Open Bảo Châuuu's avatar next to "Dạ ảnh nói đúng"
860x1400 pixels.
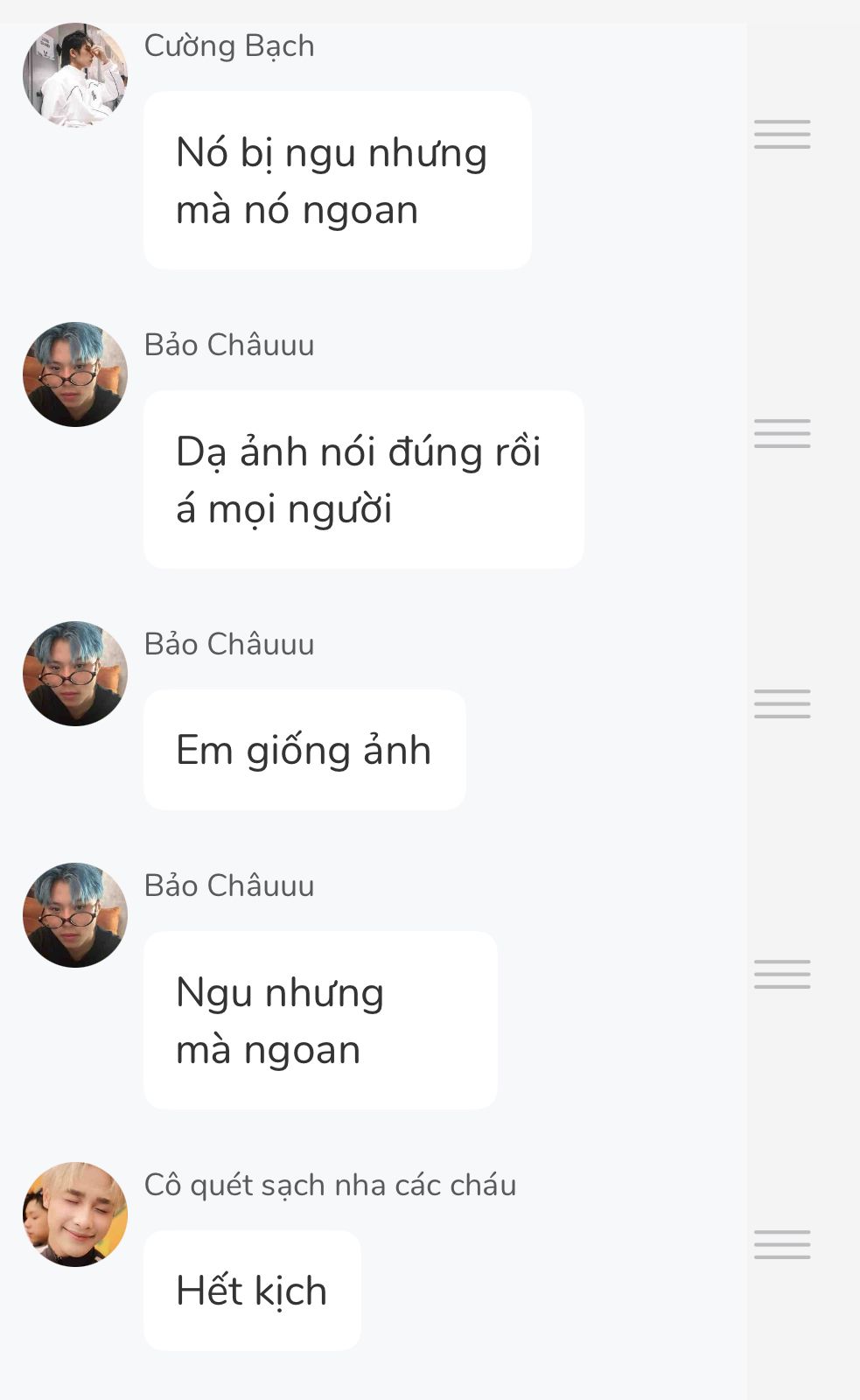tap(75, 374)
